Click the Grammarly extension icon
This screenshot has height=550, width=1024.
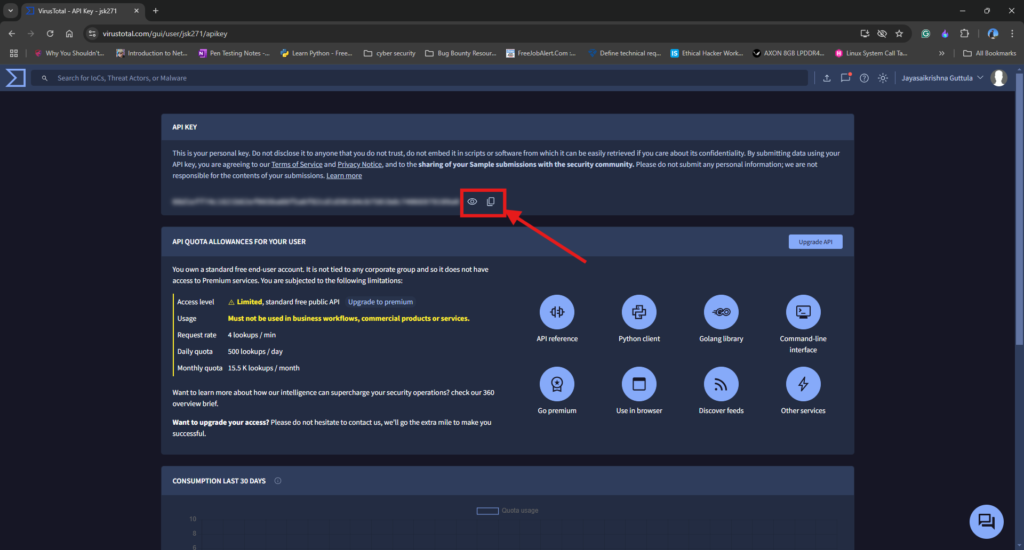click(925, 33)
